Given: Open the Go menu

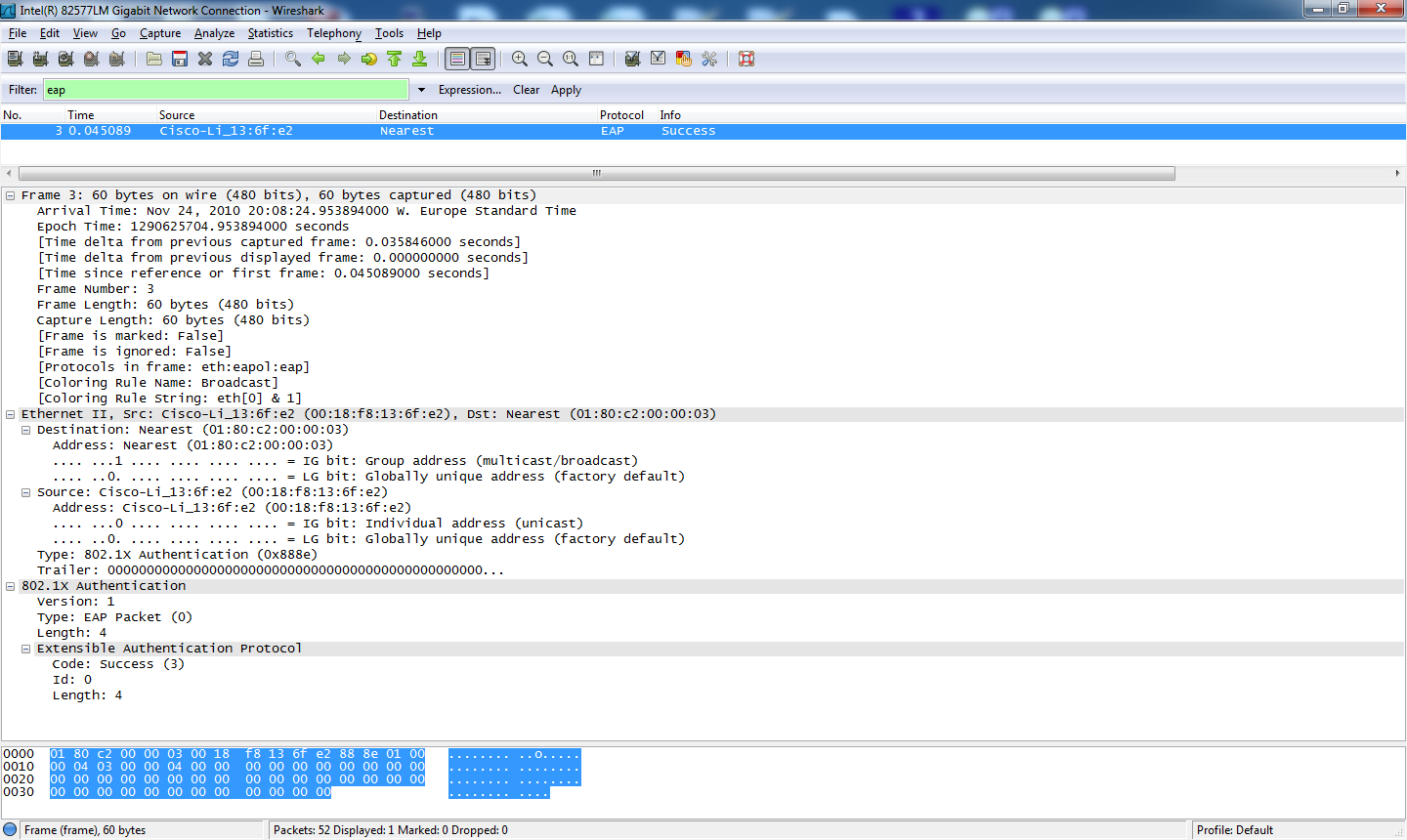Looking at the screenshot, I should tap(118, 33).
